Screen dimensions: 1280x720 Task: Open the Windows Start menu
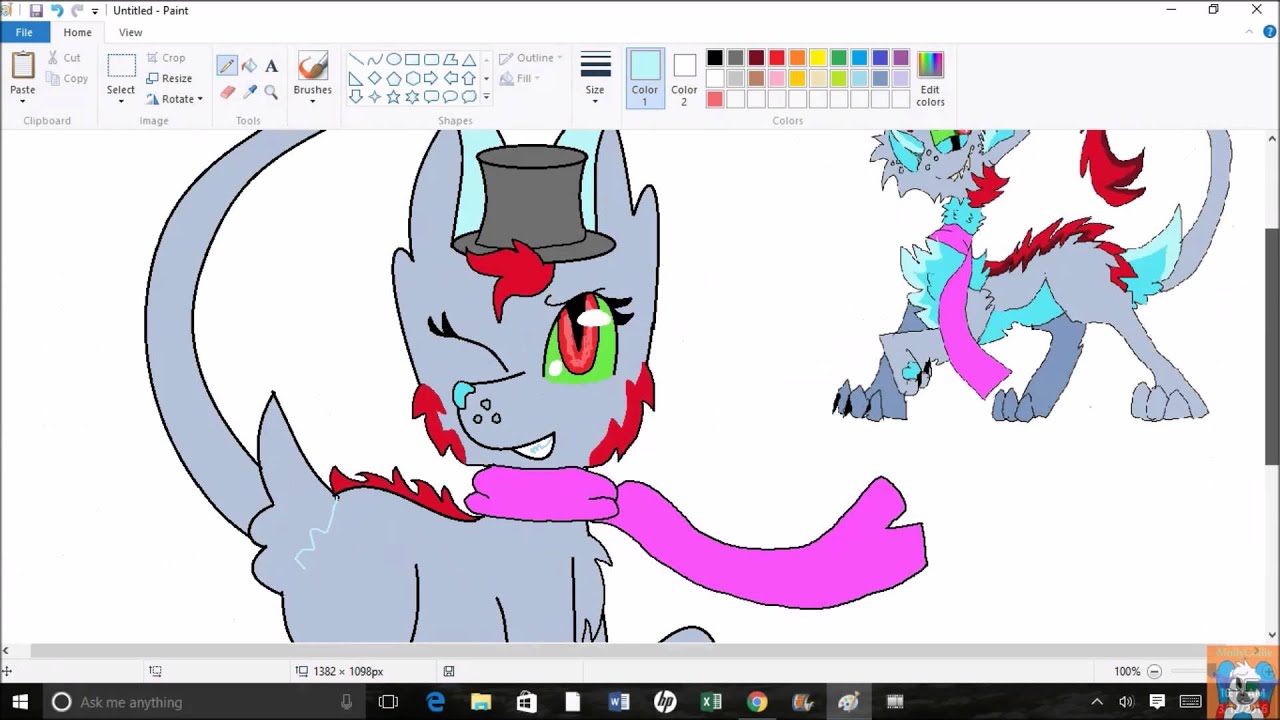click(x=20, y=702)
